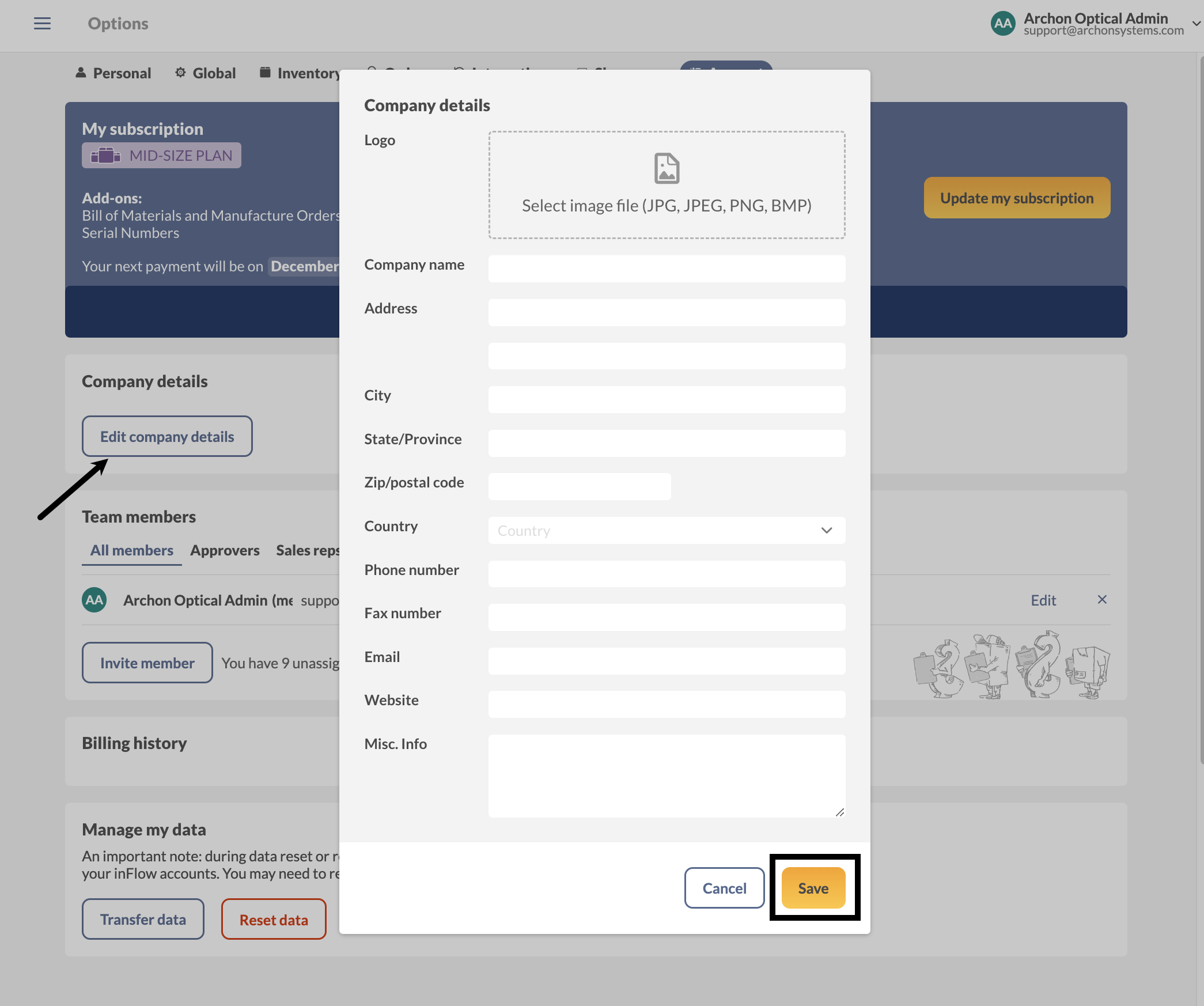Click the gear icon next to Global
The image size is (1204, 1006).
(x=180, y=72)
